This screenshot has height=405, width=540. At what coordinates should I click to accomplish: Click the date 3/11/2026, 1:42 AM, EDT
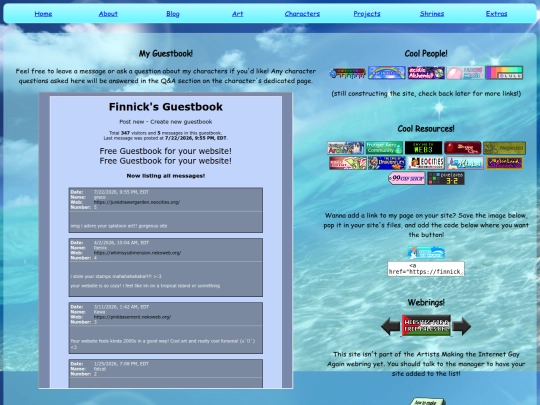121,307
